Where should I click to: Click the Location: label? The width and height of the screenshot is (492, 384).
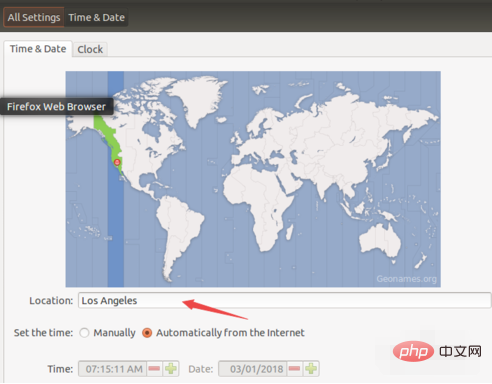click(51, 300)
